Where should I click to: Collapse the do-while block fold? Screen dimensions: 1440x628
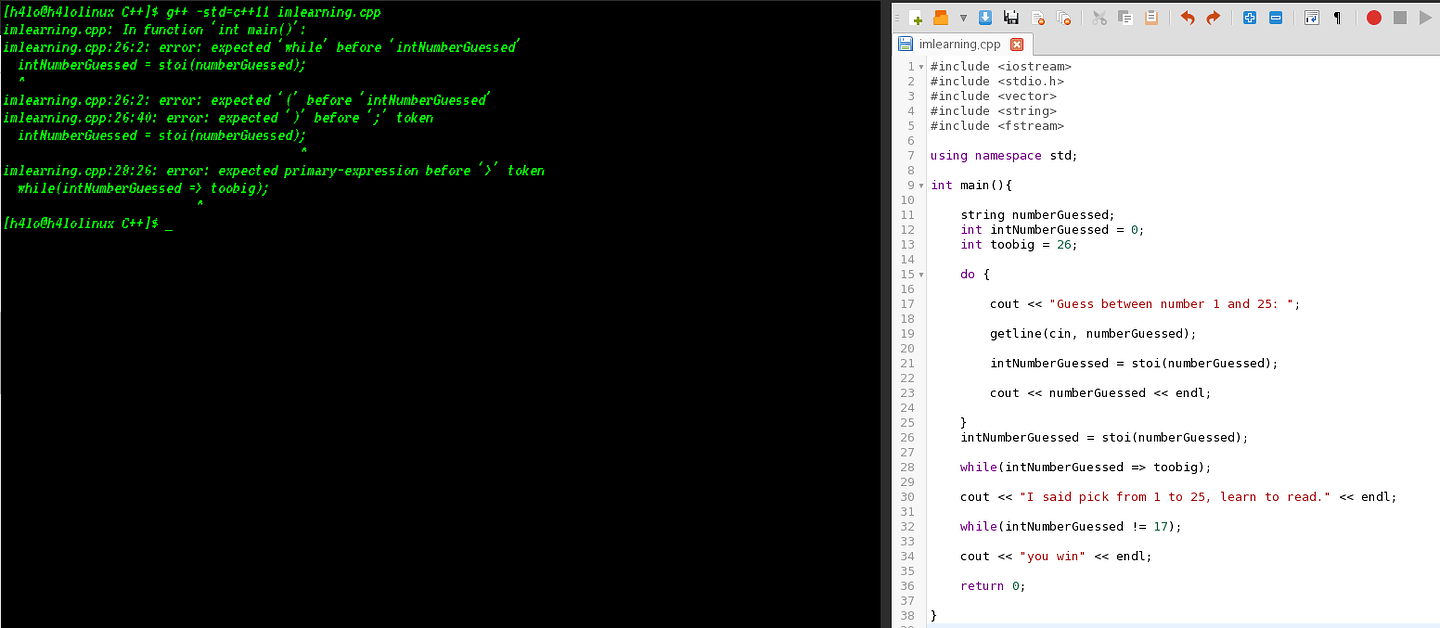[x=920, y=273]
